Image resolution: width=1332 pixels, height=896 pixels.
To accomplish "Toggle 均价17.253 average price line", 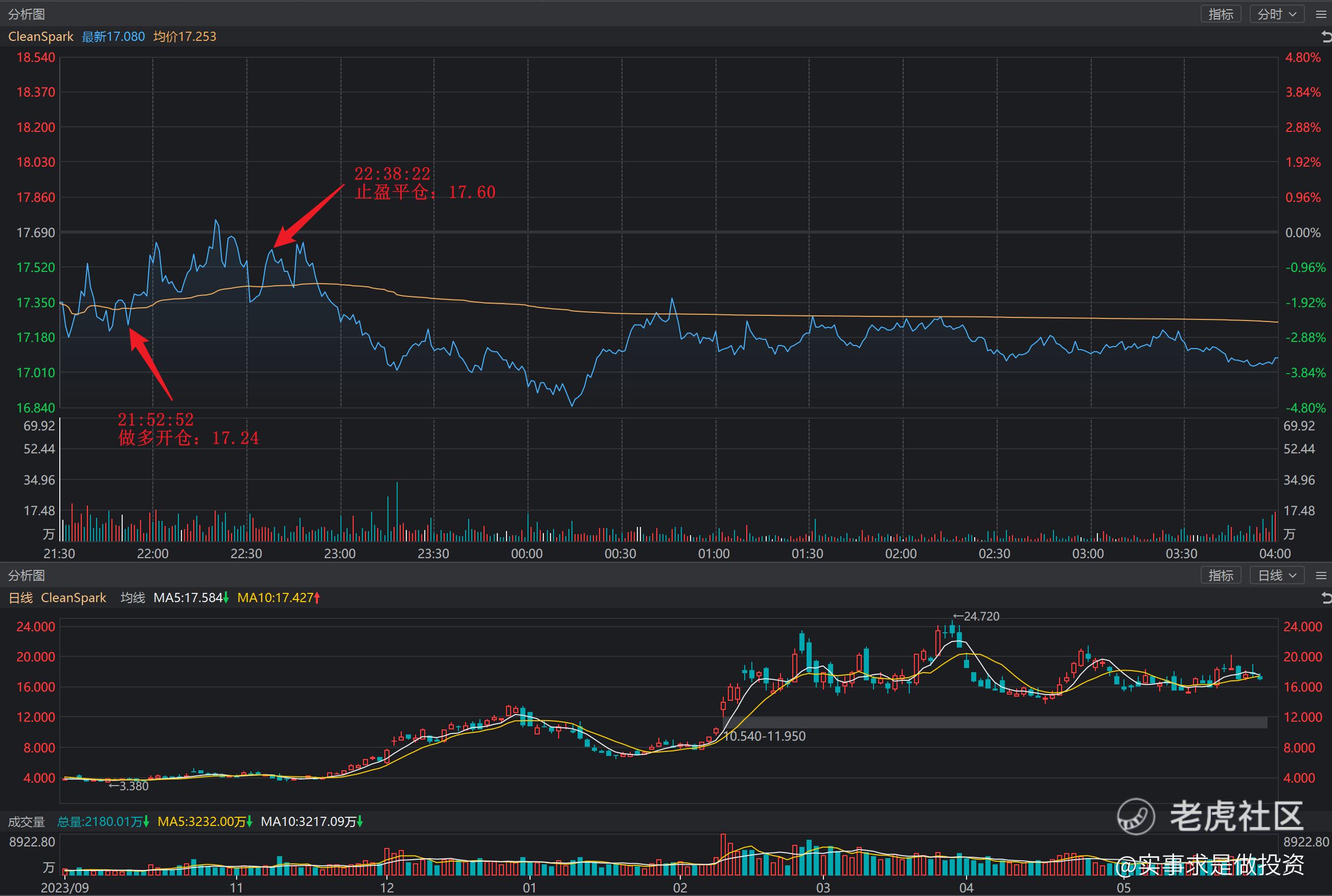I will [x=185, y=37].
